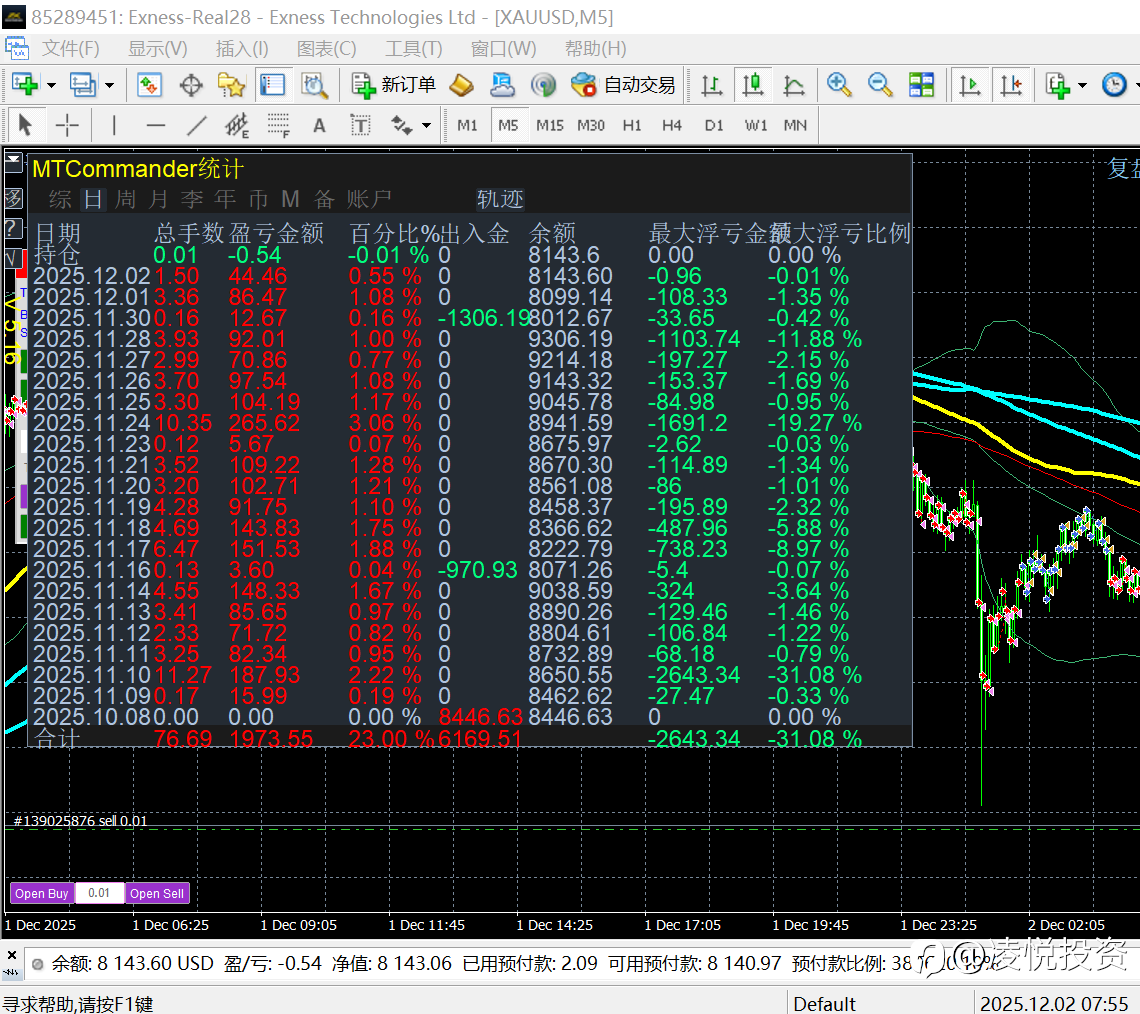1140x1014 pixels.
Task: Select the D1 timeframe
Action: pyautogui.click(x=714, y=126)
